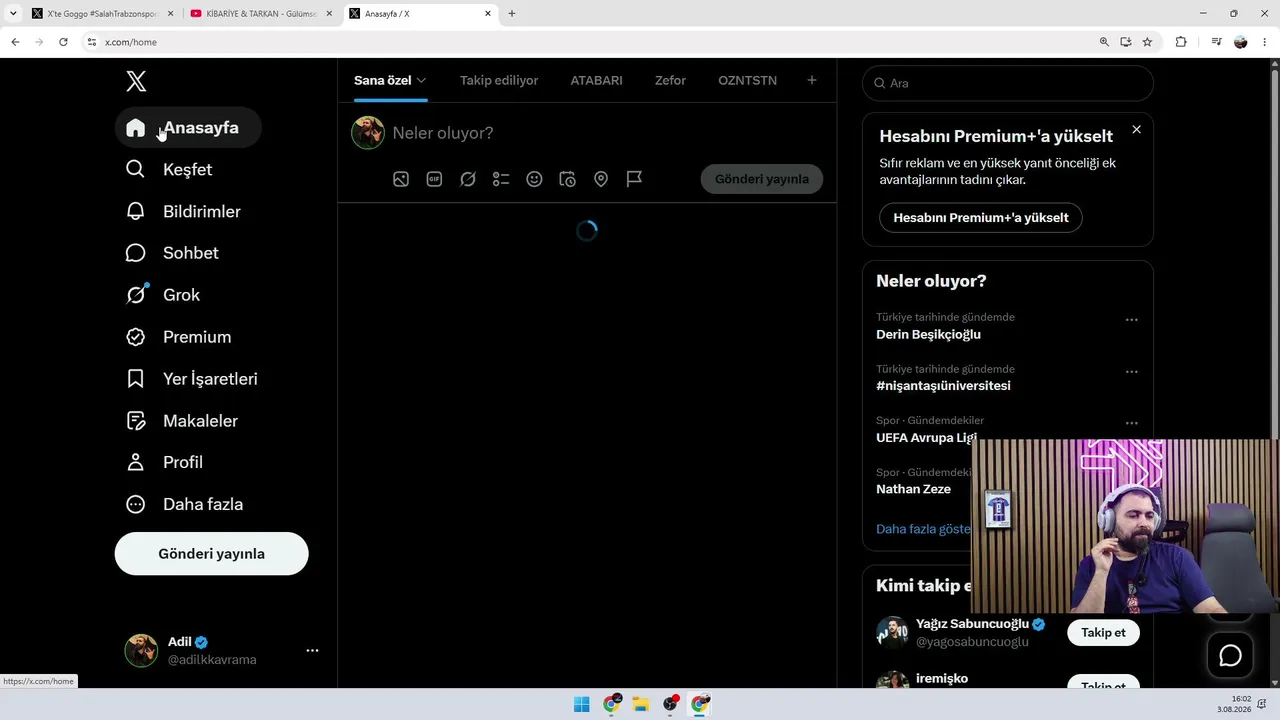Image resolution: width=1280 pixels, height=720 pixels.
Task: Click the Neler oluyor? post text field
Action: 606,133
